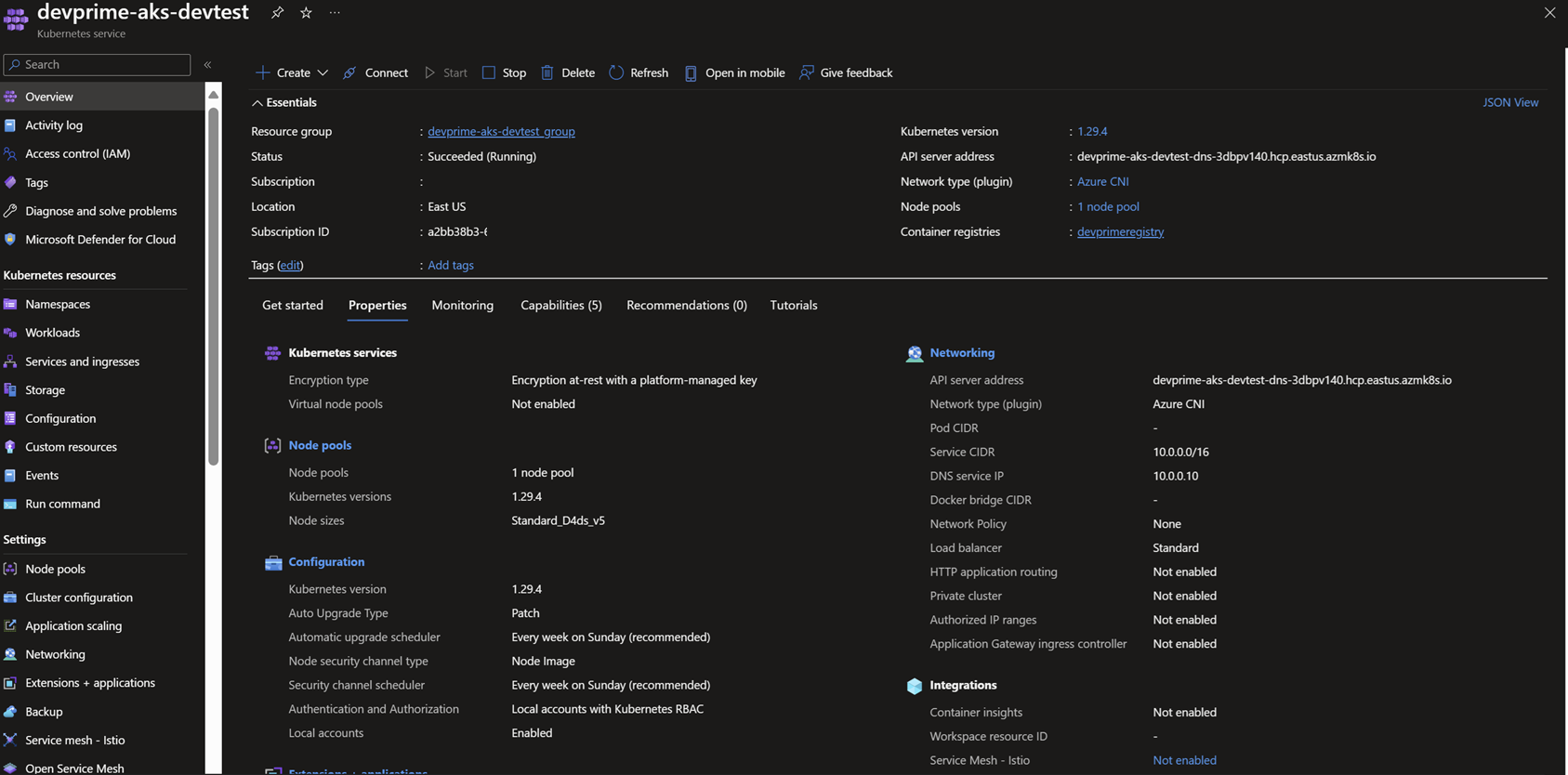Click the Storage icon in sidebar
Viewport: 1568px width, 775px height.
10,389
